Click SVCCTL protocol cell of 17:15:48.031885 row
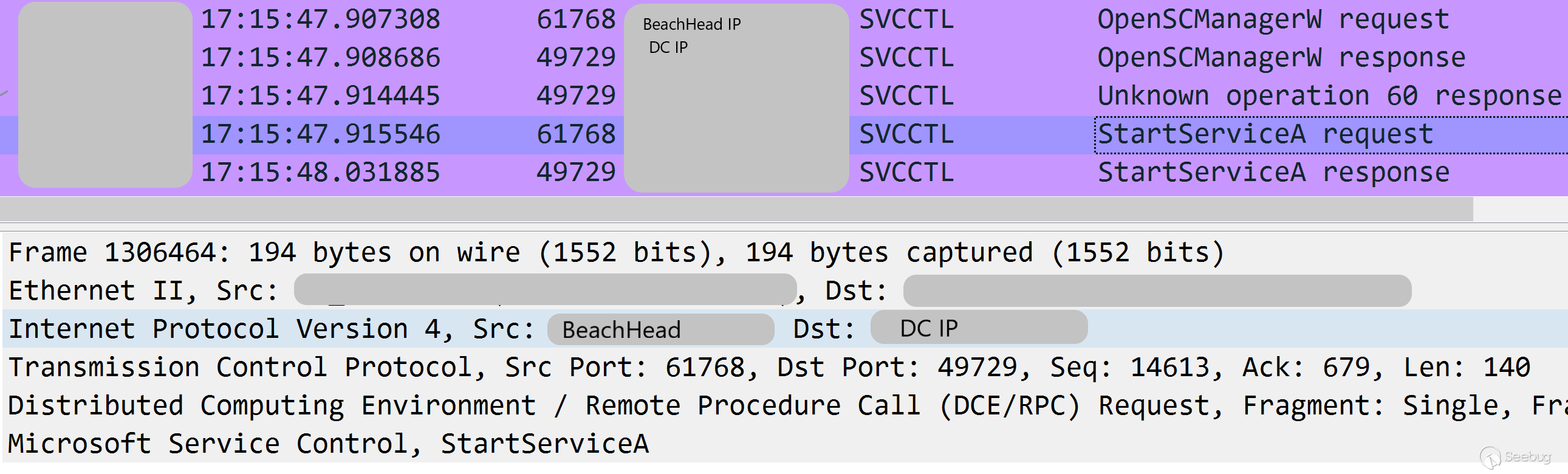 [906, 173]
